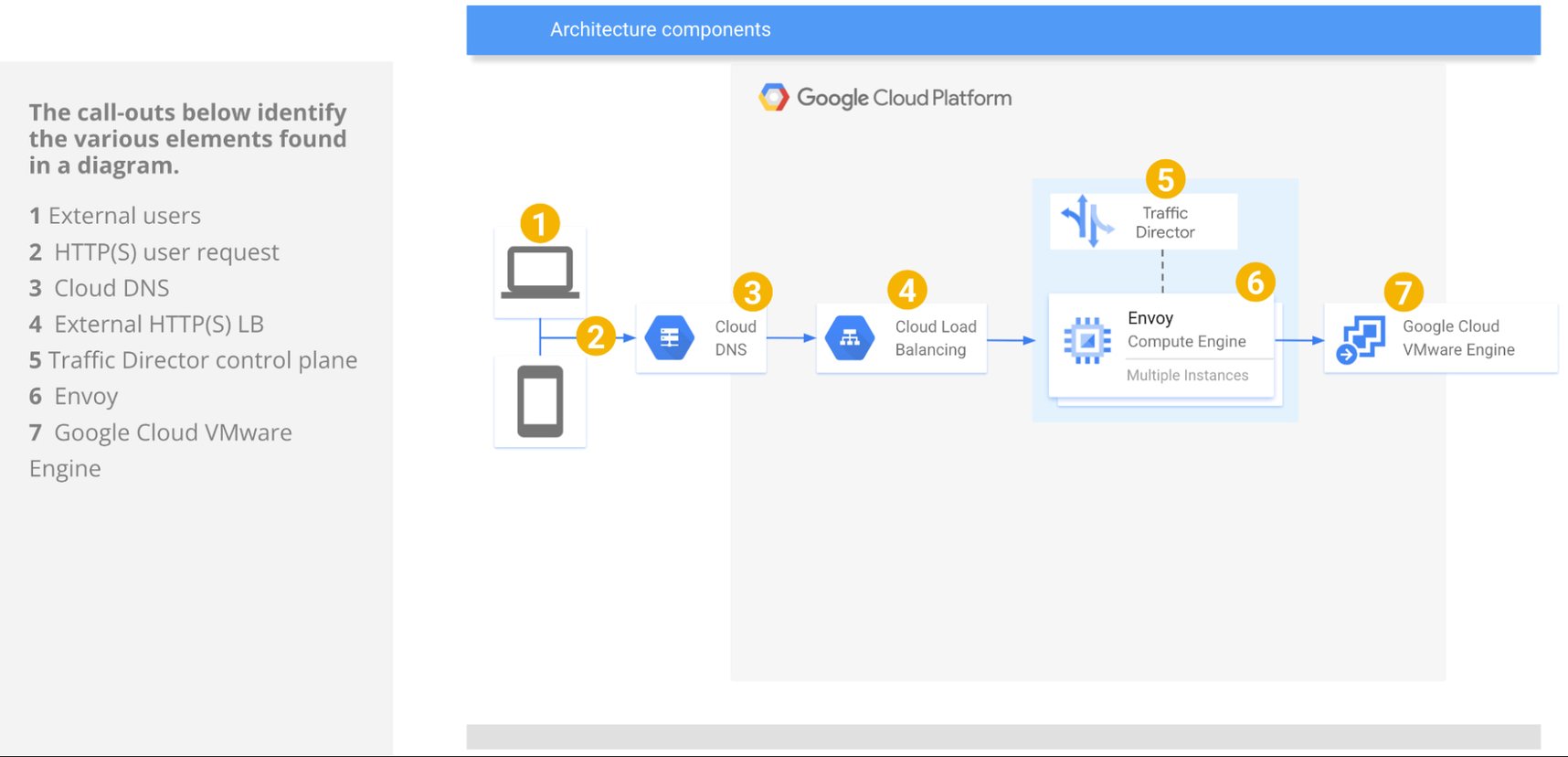Click legend entry '6 Envoy'

click(x=73, y=397)
